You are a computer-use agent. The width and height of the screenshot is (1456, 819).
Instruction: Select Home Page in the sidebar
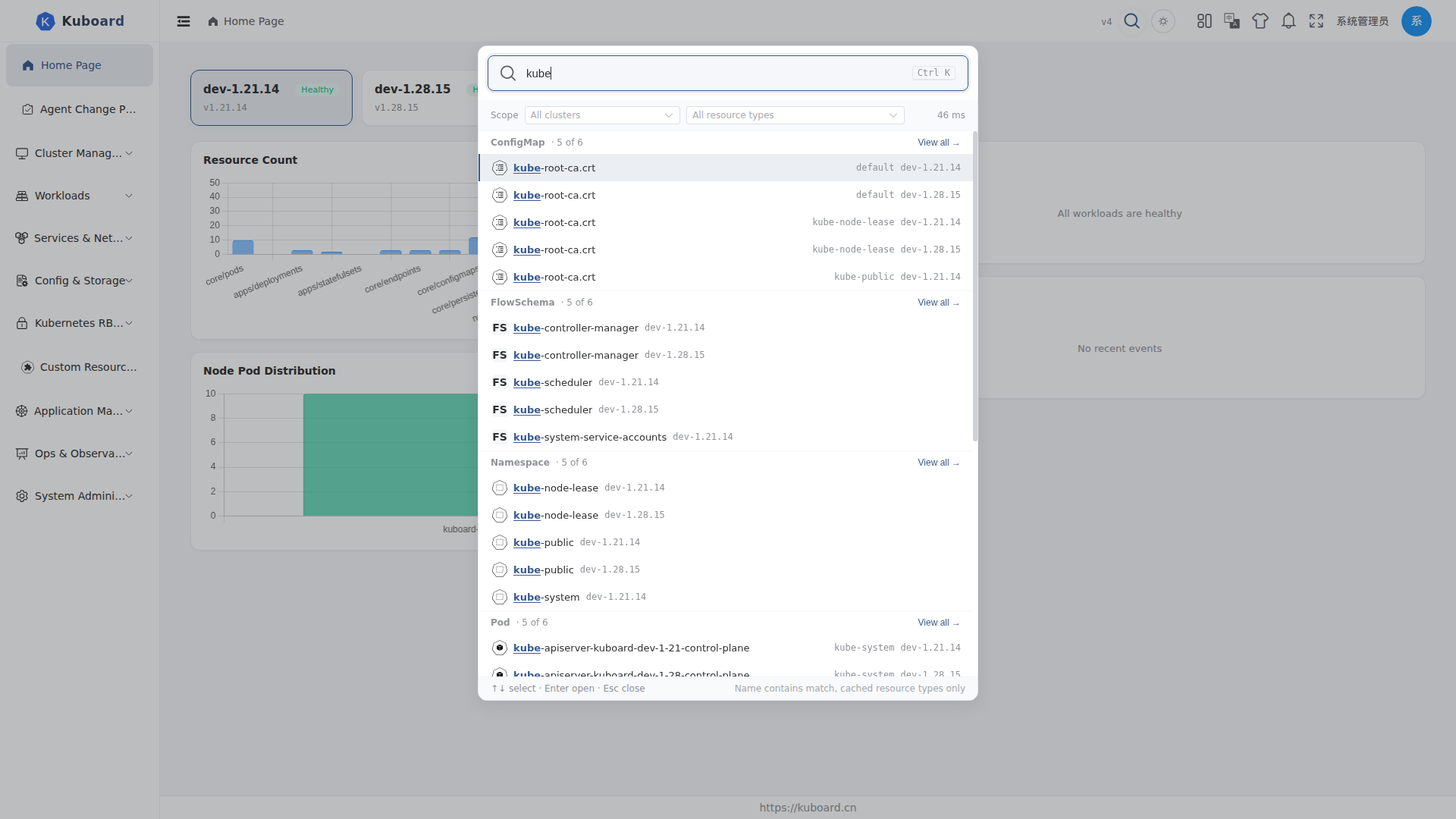click(80, 65)
